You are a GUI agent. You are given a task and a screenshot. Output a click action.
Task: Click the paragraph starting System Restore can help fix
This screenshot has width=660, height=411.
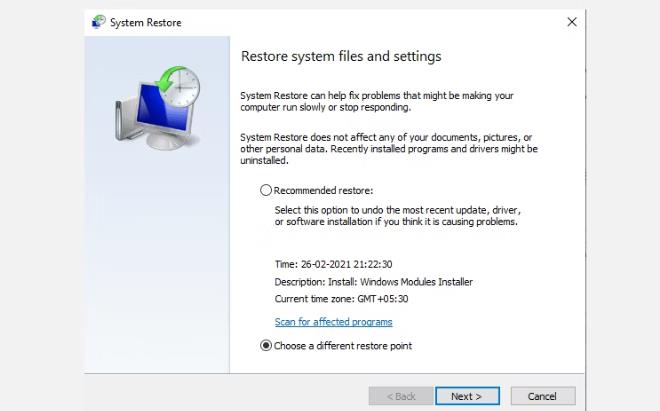tap(377, 101)
